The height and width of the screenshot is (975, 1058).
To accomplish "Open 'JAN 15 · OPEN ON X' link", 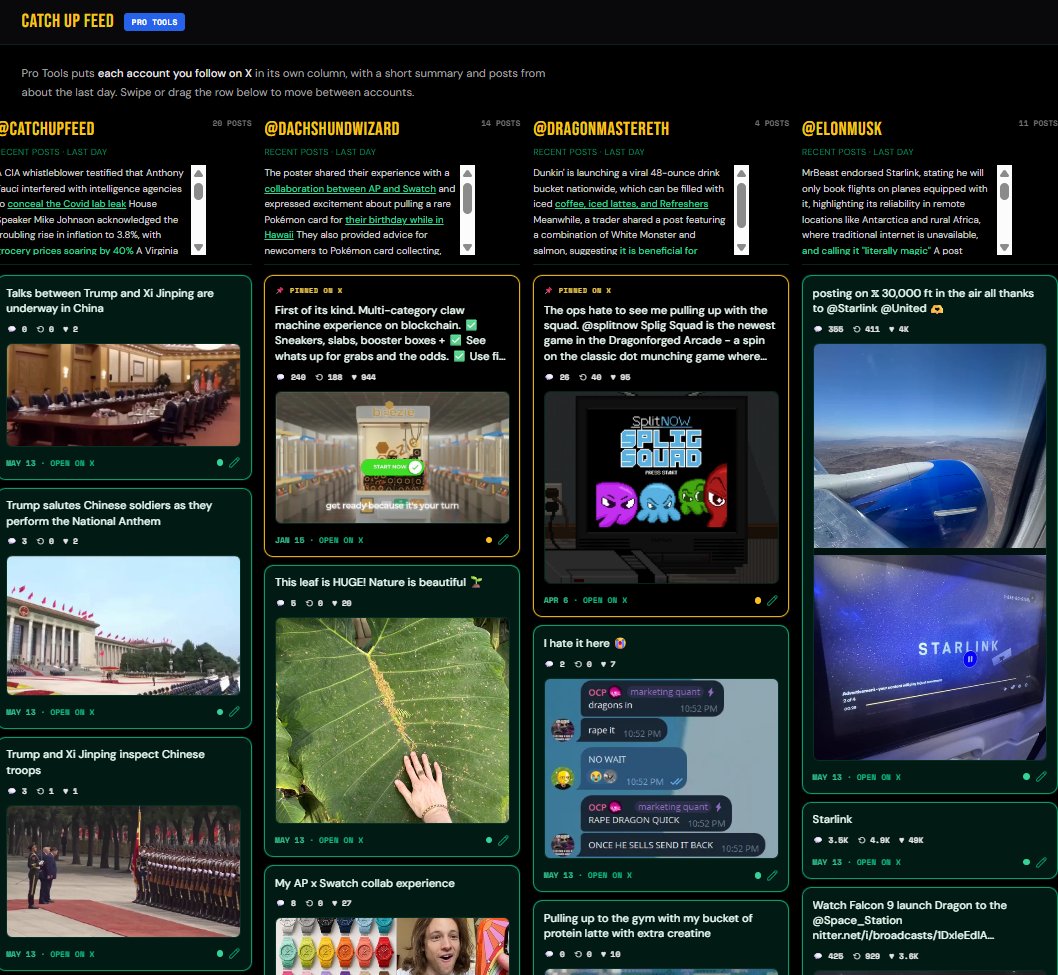I will [x=319, y=540].
